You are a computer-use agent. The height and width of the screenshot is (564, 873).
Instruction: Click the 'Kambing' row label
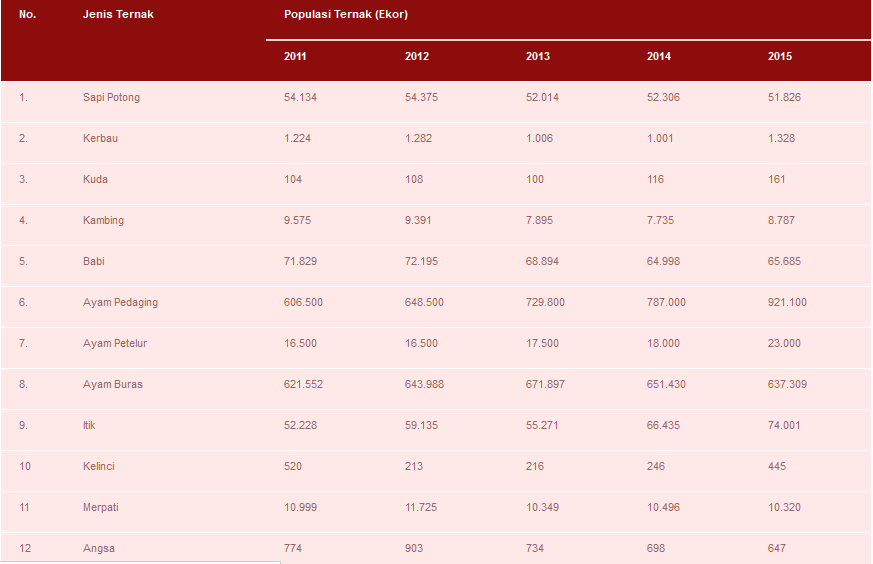[x=104, y=220]
